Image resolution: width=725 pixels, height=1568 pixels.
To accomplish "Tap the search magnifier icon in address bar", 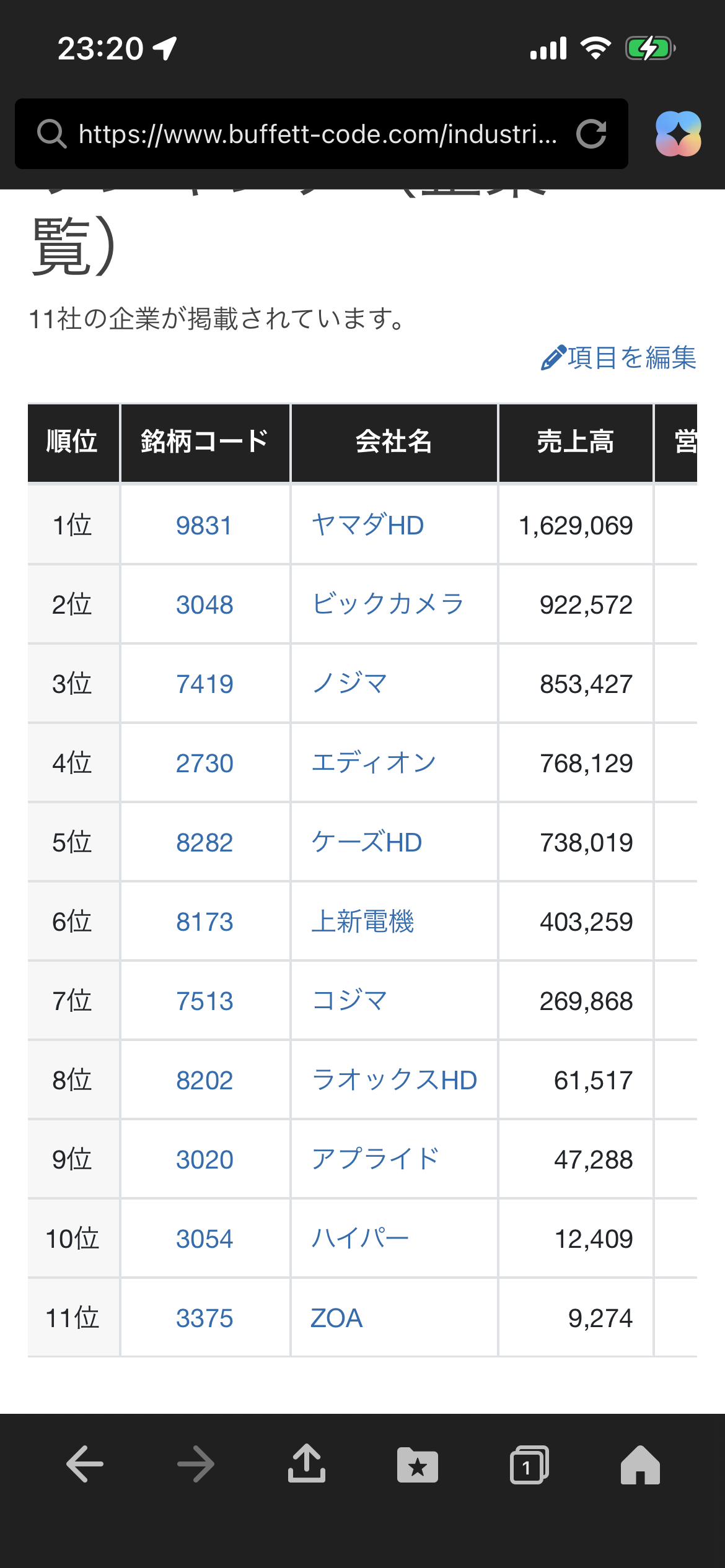I will 51,134.
